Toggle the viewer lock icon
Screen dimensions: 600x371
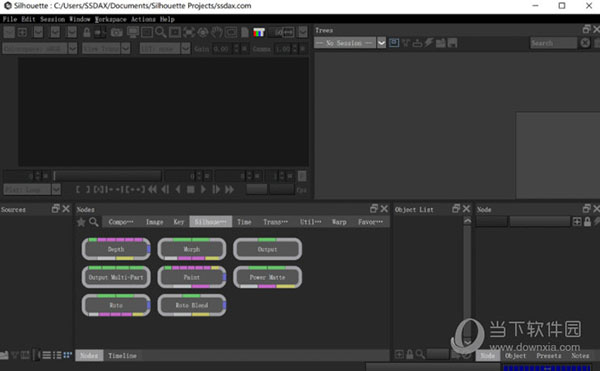[x=87, y=33]
